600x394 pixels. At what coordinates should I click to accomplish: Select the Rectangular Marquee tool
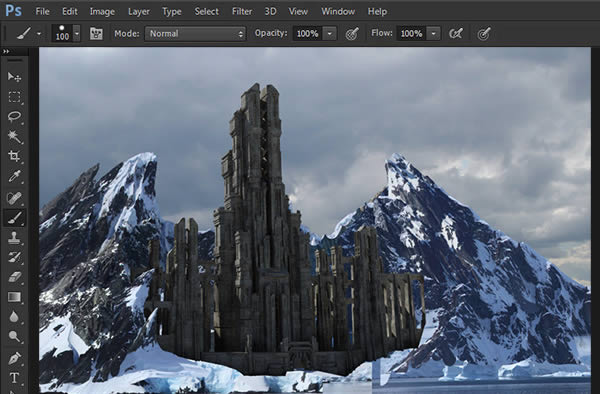coord(15,97)
